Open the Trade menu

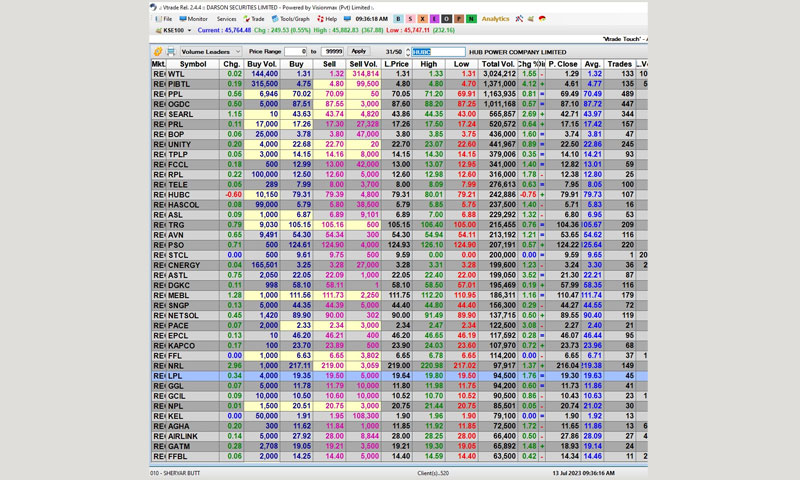[x=254, y=19]
